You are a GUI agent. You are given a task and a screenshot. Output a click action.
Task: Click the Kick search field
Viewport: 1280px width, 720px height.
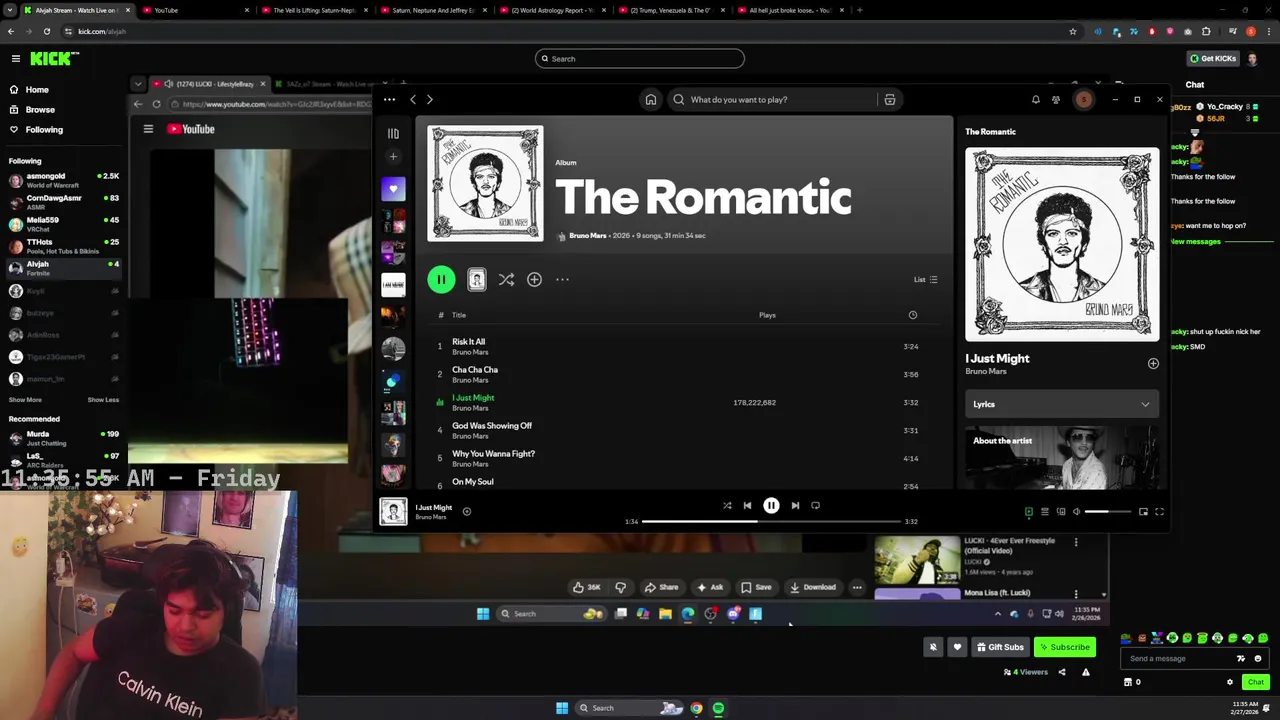(640, 59)
